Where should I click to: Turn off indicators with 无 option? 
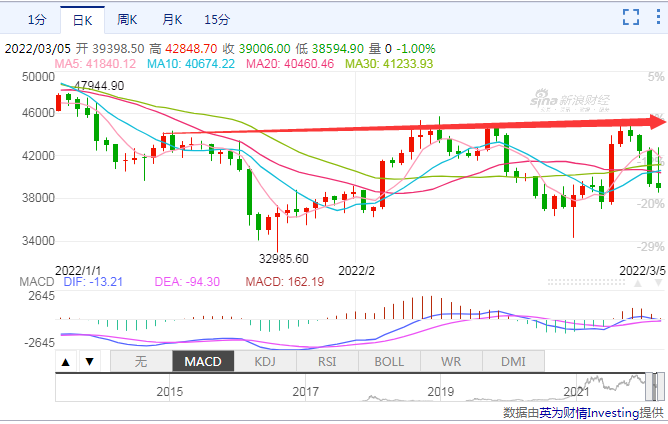point(140,361)
